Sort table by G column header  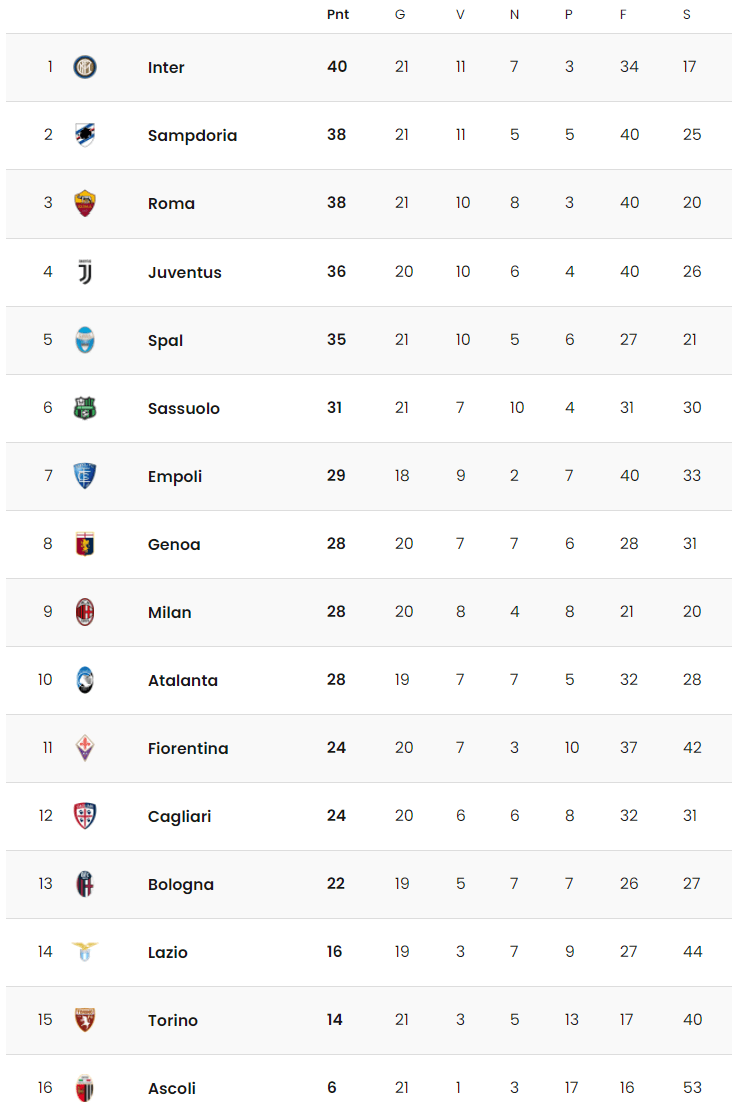tap(400, 14)
